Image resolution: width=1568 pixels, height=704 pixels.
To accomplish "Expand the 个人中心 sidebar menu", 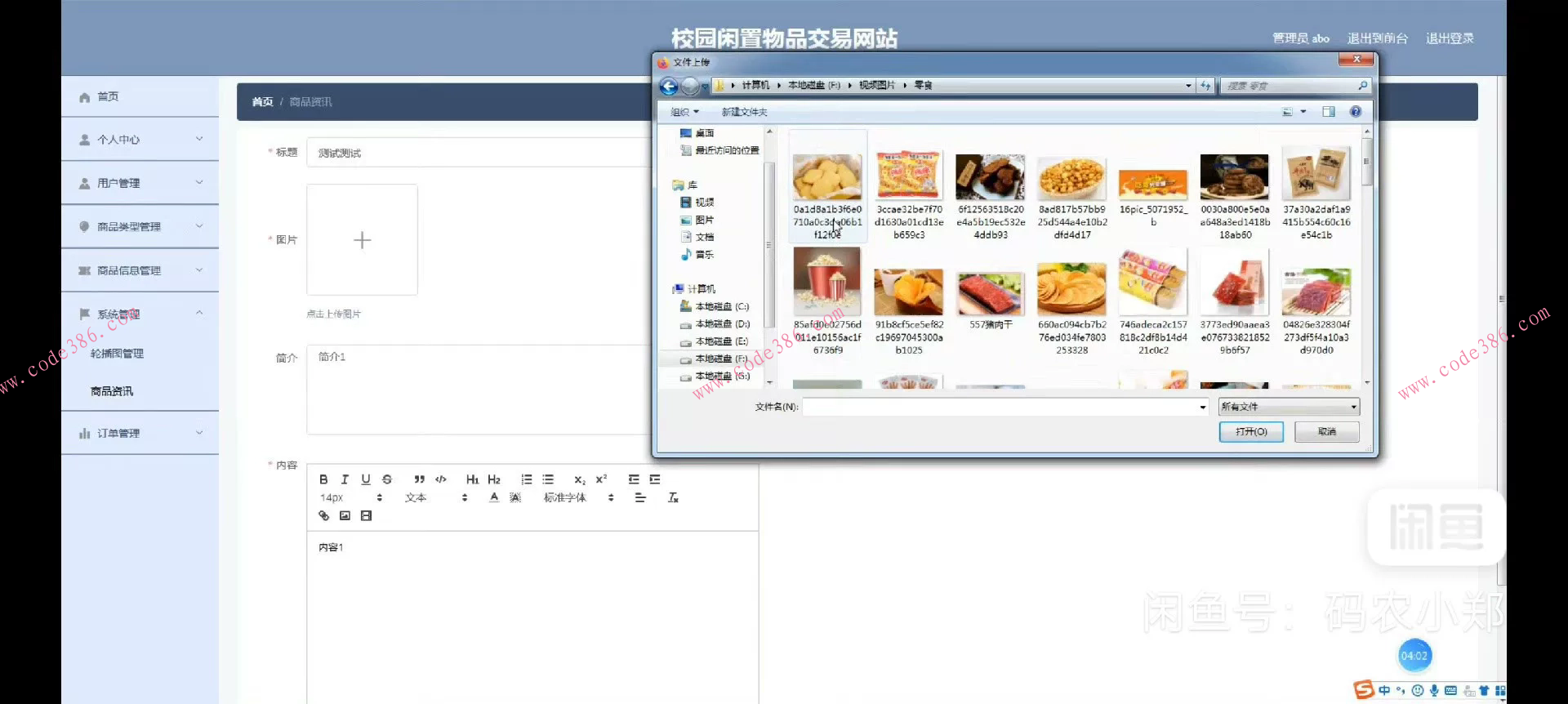I will point(140,140).
